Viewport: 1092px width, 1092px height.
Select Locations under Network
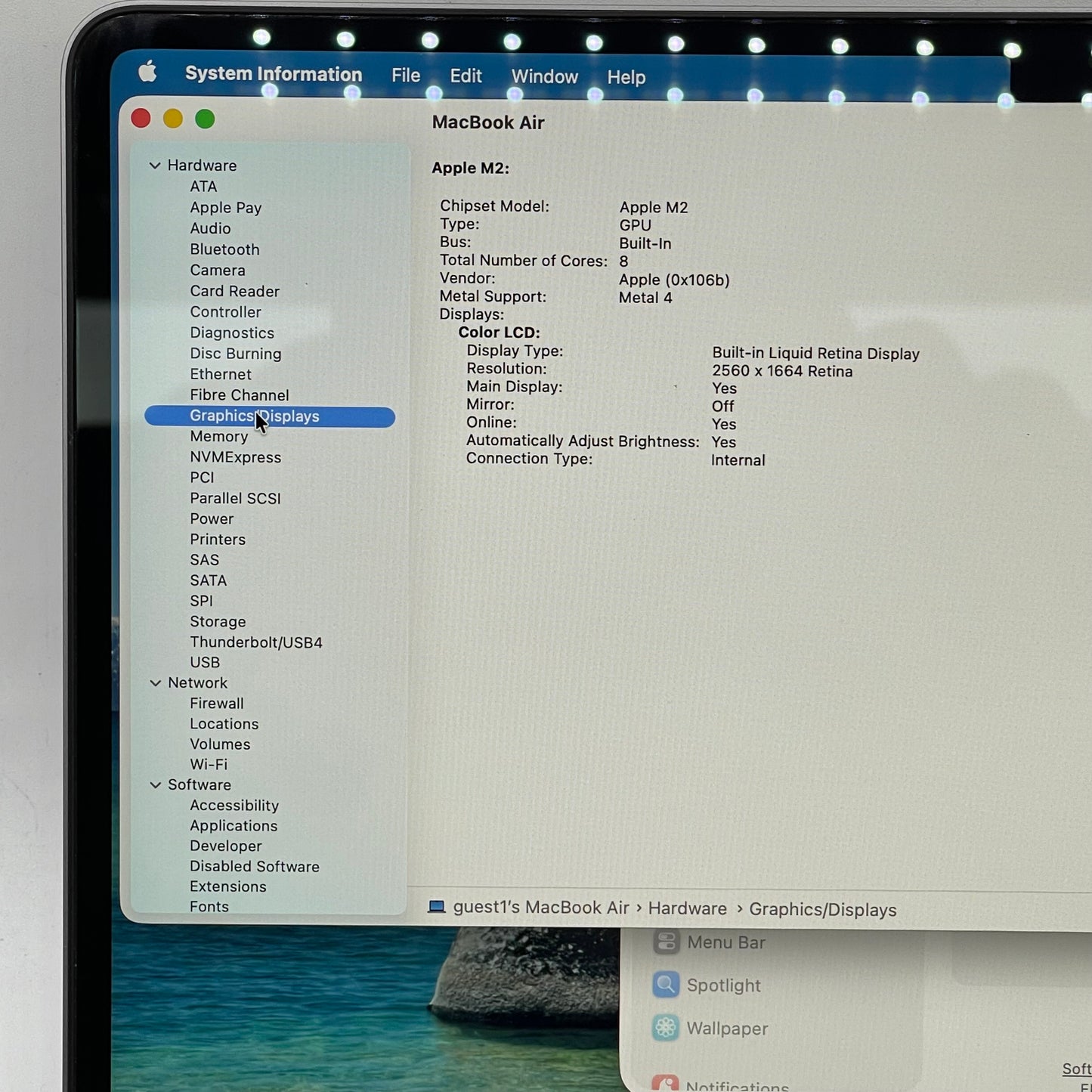[x=224, y=724]
